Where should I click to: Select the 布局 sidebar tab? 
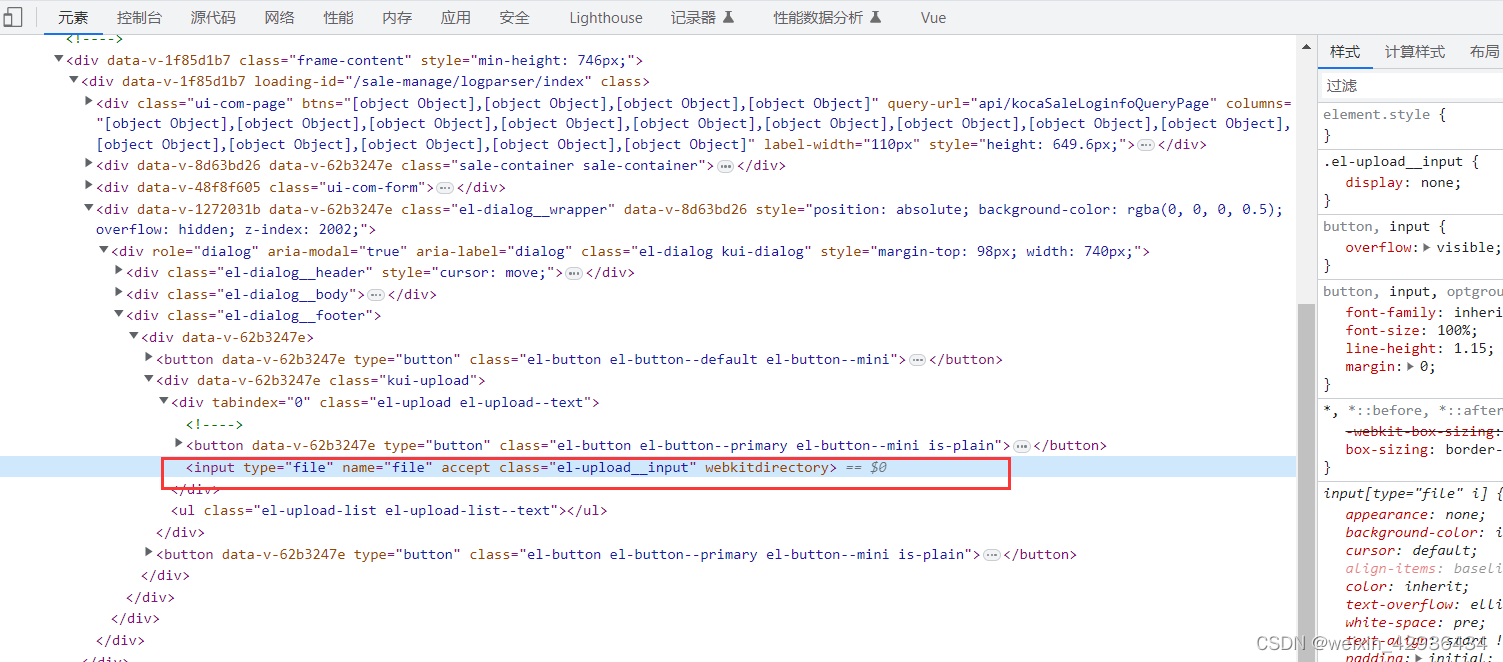[1484, 52]
